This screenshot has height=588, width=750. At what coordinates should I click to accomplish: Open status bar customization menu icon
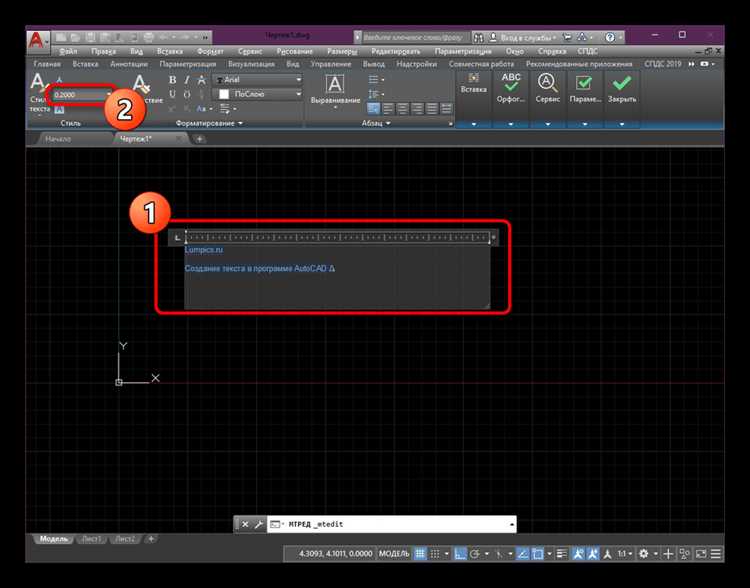pyautogui.click(x=716, y=554)
